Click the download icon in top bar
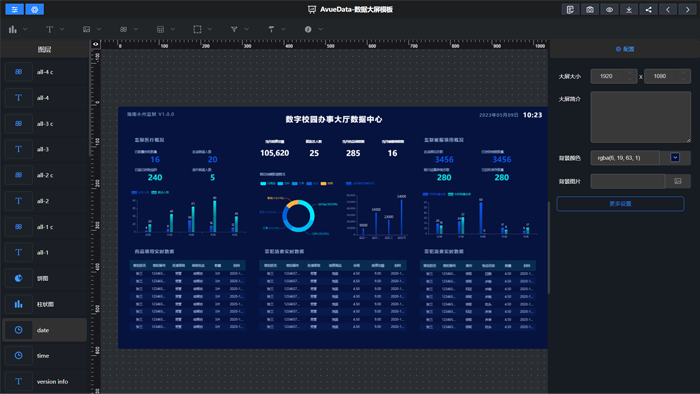 tap(629, 9)
